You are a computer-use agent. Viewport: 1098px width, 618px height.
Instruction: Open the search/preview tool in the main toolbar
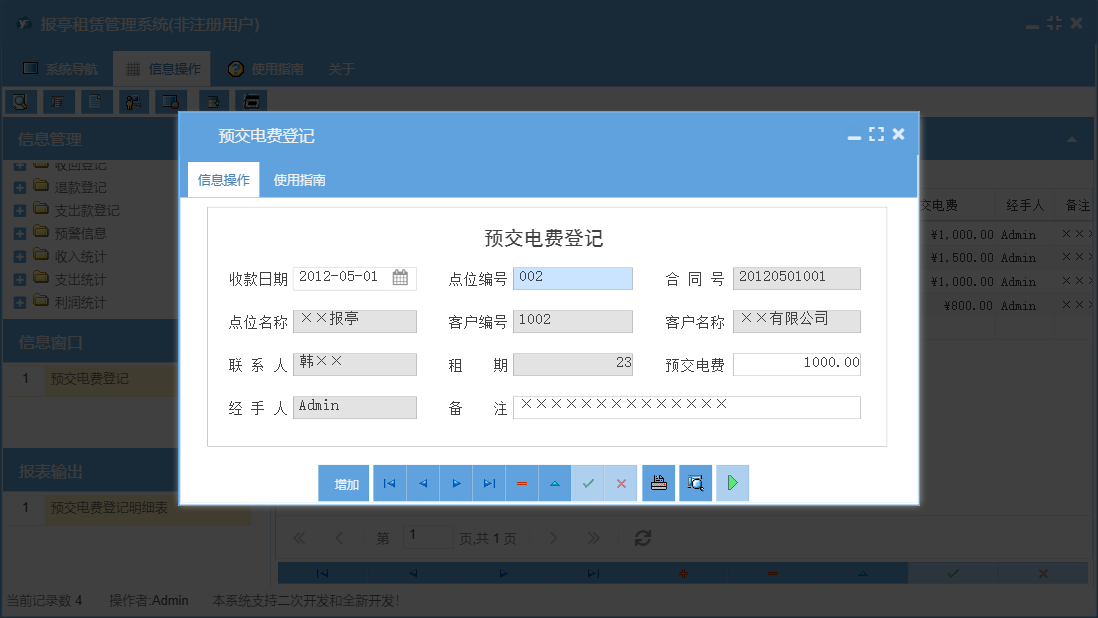tap(20, 101)
